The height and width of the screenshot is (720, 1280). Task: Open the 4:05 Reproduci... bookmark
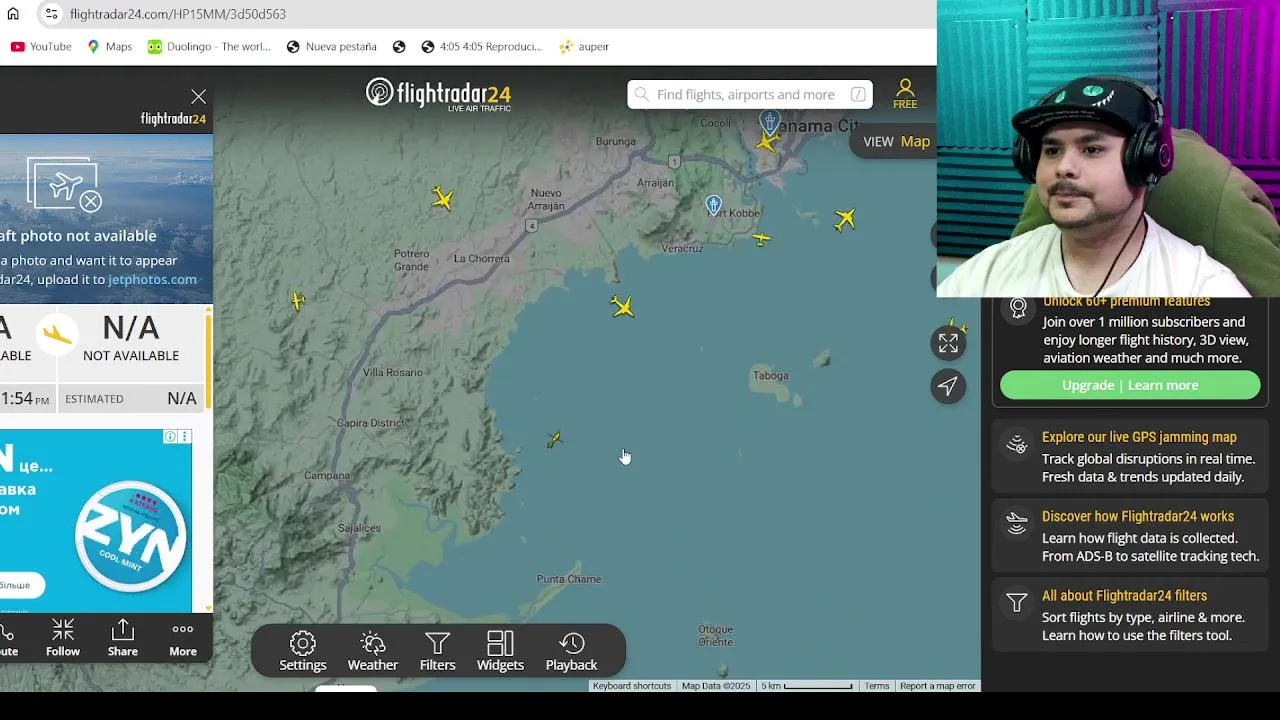pyautogui.click(x=481, y=46)
